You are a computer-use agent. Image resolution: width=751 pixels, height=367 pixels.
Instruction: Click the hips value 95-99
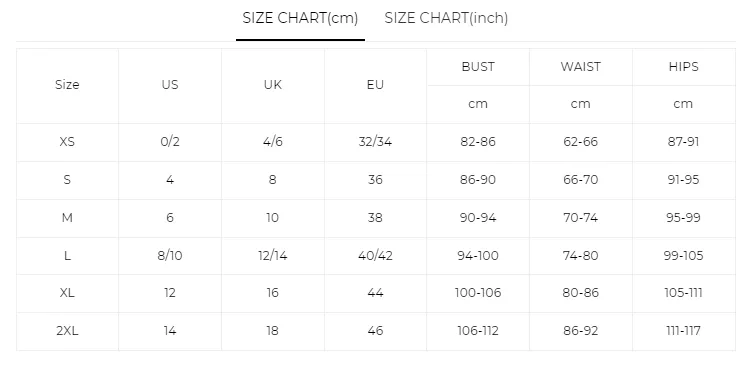click(683, 218)
